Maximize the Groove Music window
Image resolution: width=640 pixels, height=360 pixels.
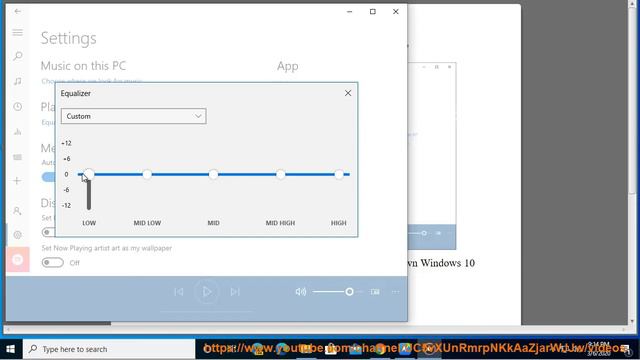point(373,11)
